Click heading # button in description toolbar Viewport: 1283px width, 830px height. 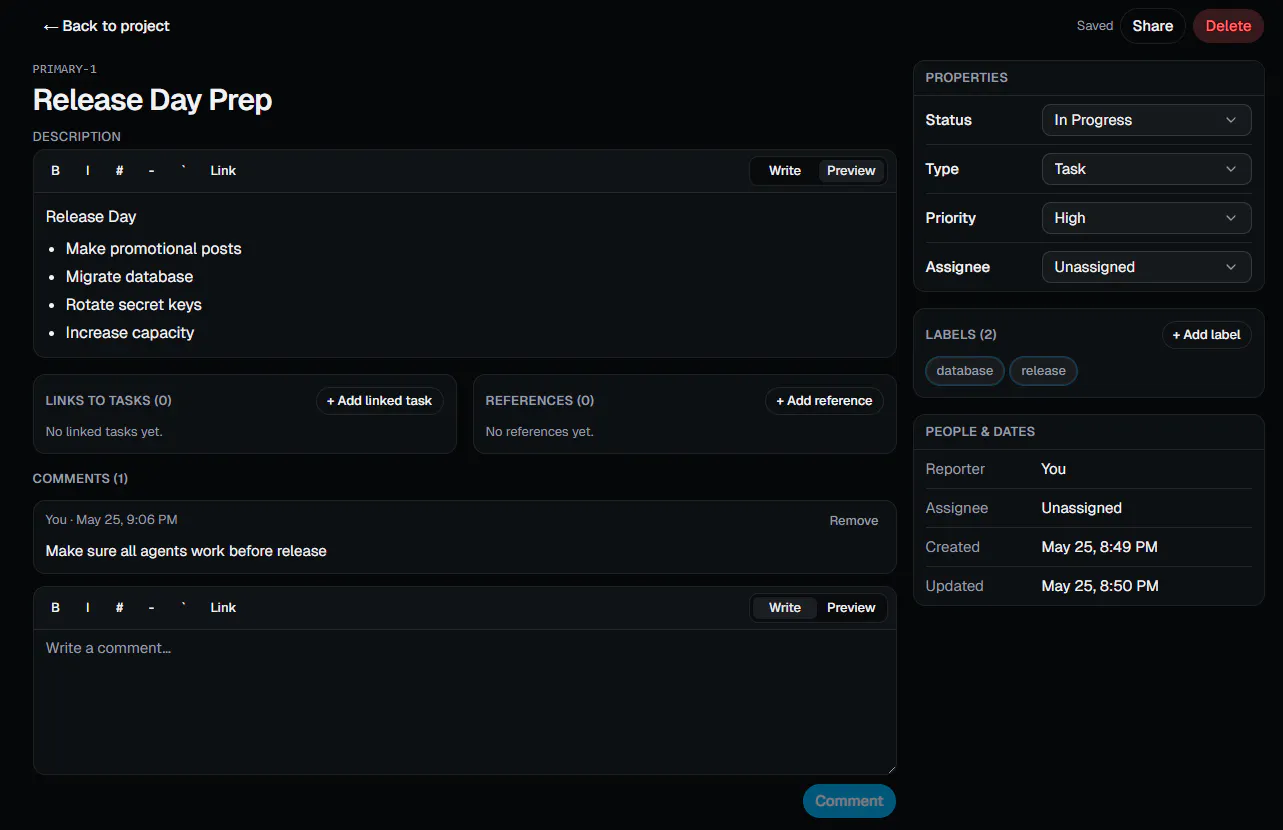(120, 171)
